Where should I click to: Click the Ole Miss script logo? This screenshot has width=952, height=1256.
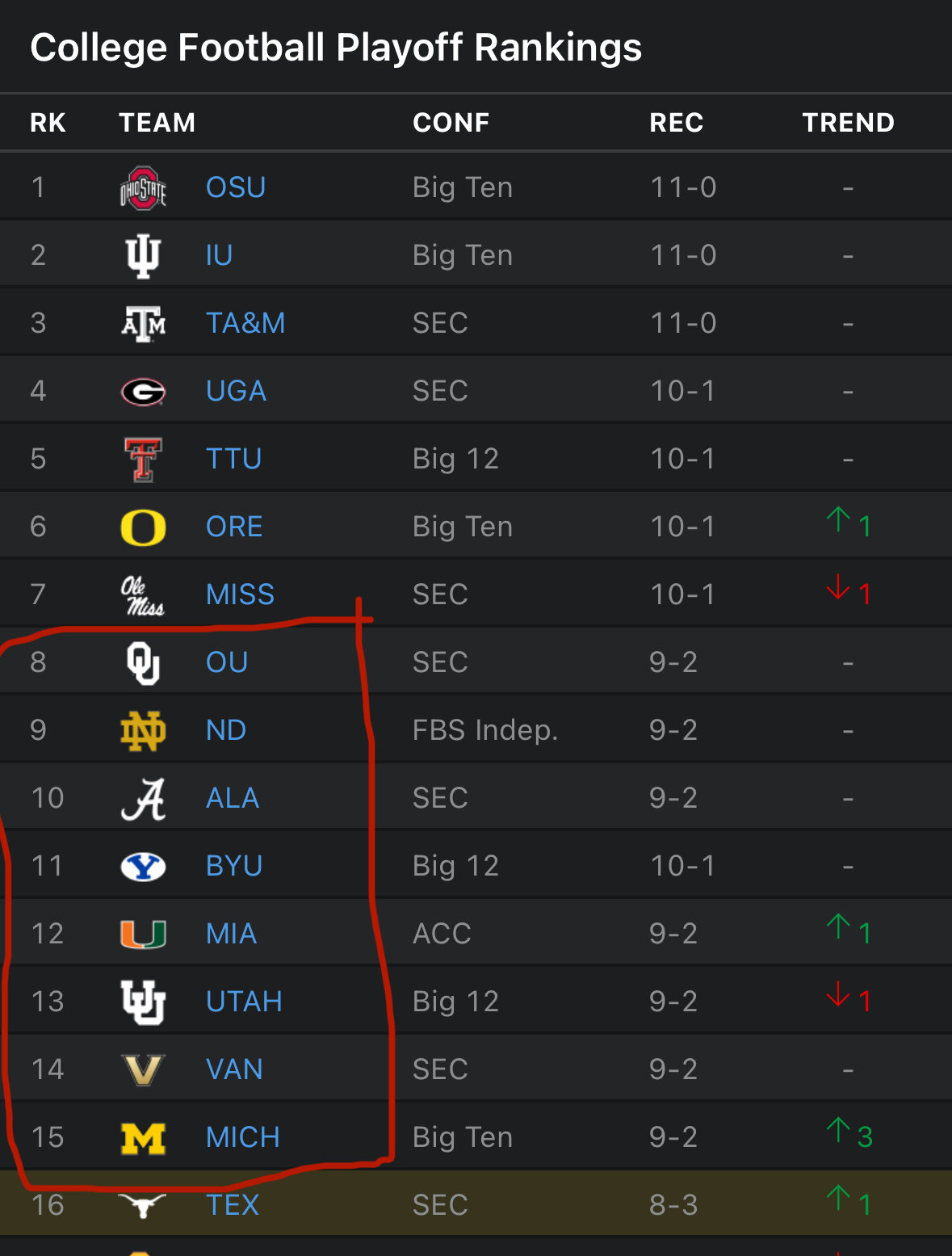[x=143, y=595]
